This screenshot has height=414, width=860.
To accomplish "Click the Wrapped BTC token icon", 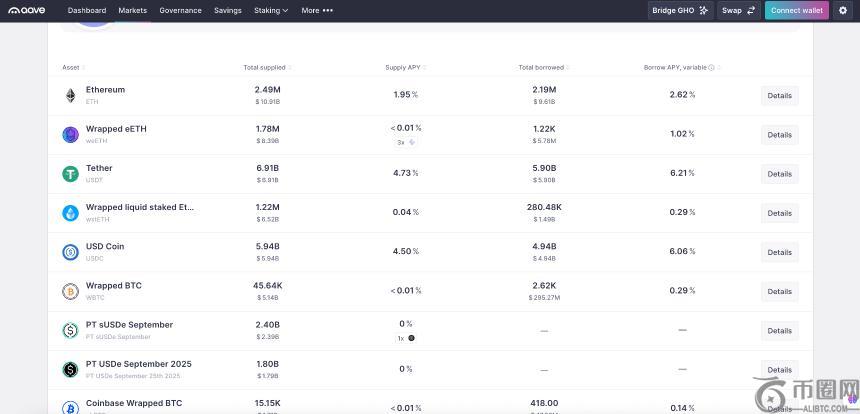I will [70, 291].
